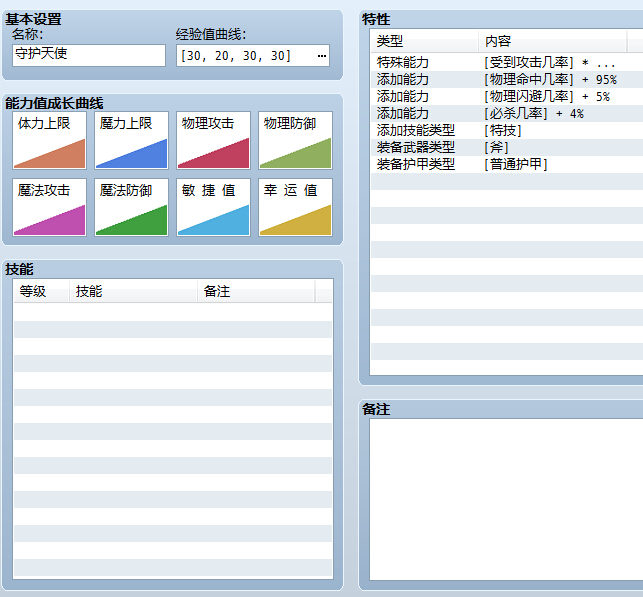The image size is (643, 597).
Task: Select the 必杀几率 + 4% row
Action: [x=507, y=114]
